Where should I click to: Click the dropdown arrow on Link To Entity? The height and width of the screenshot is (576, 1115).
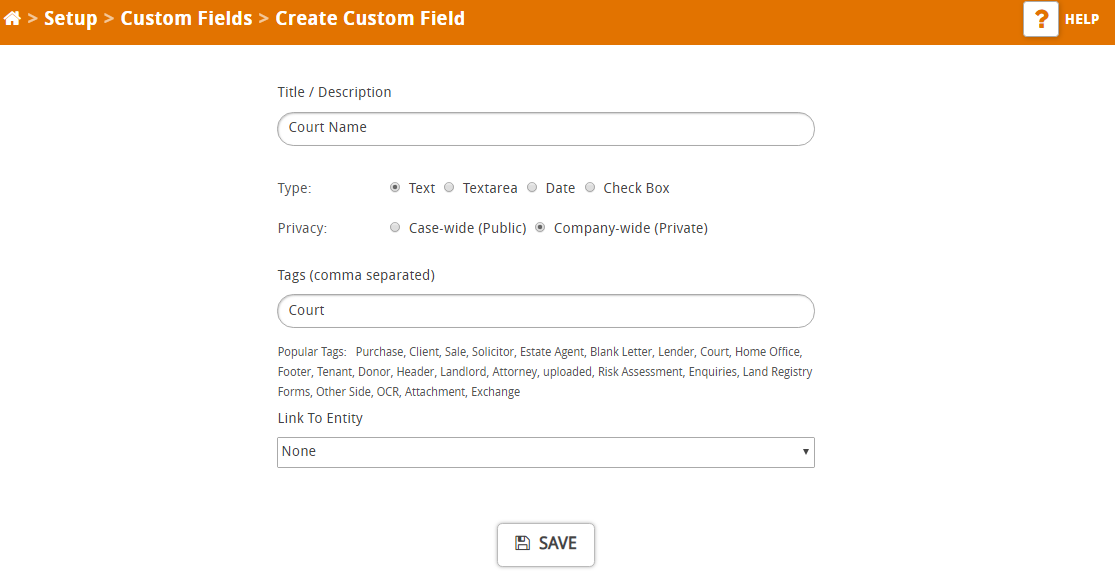(805, 452)
